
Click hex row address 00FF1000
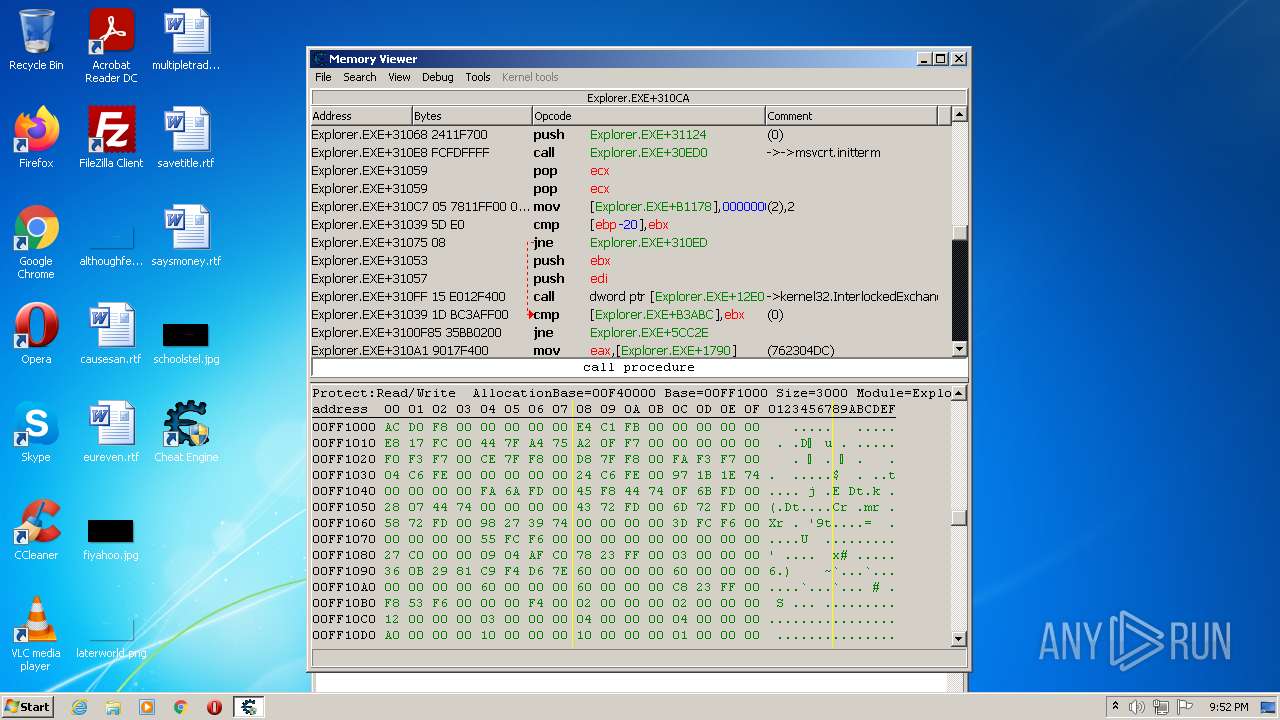click(x=344, y=427)
